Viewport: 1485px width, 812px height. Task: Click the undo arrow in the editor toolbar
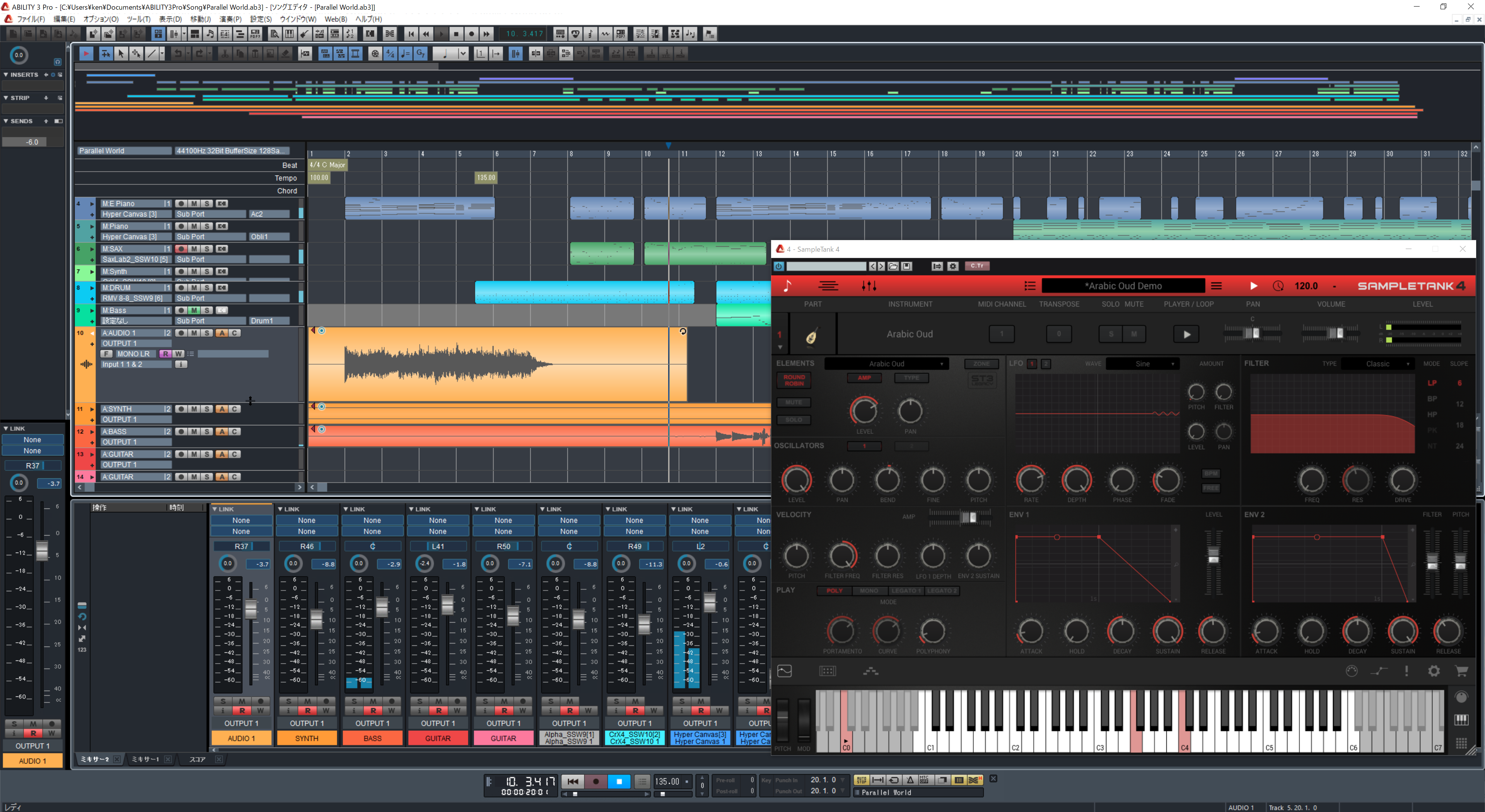click(x=178, y=54)
